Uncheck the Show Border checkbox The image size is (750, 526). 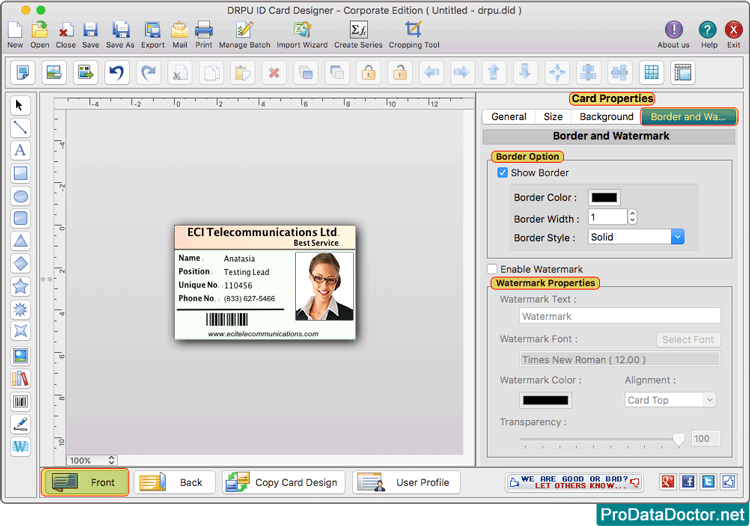(502, 173)
